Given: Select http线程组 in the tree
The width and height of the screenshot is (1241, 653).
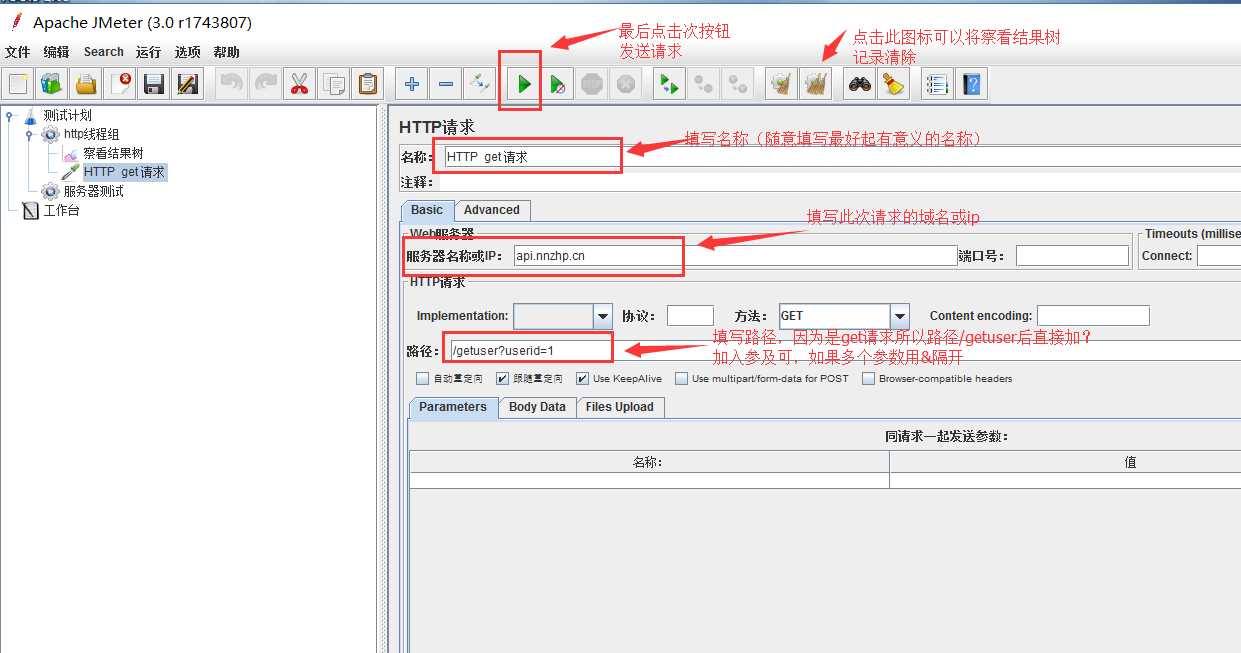Looking at the screenshot, I should click(x=91, y=135).
